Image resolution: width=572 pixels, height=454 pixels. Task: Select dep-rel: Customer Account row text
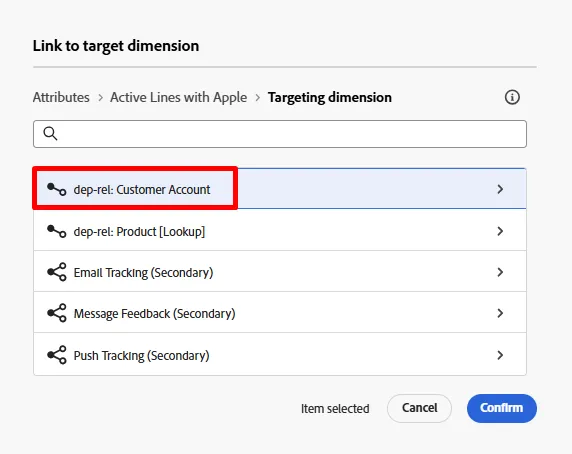click(142, 190)
